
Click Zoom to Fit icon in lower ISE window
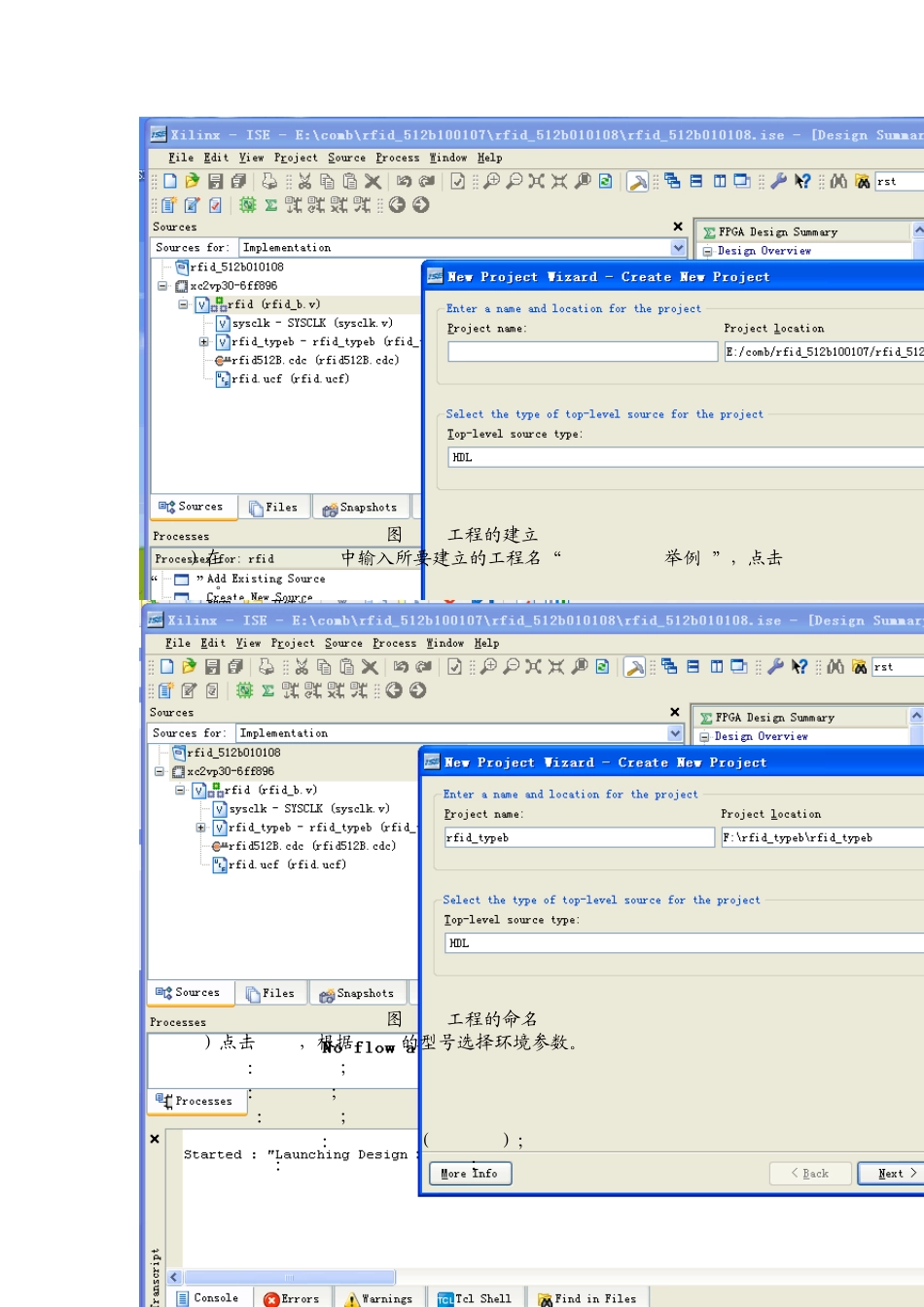click(x=533, y=667)
